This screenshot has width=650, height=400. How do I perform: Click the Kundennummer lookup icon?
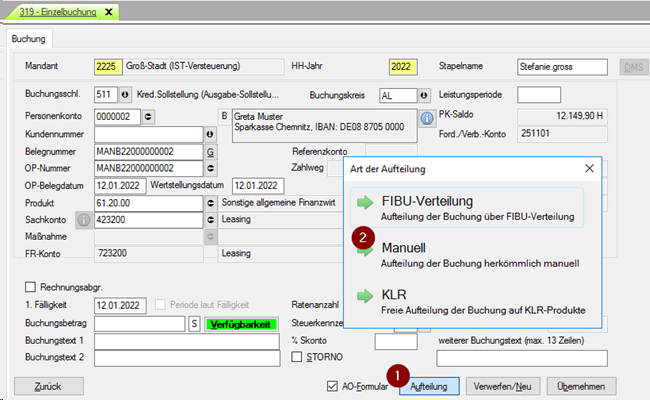pos(210,134)
